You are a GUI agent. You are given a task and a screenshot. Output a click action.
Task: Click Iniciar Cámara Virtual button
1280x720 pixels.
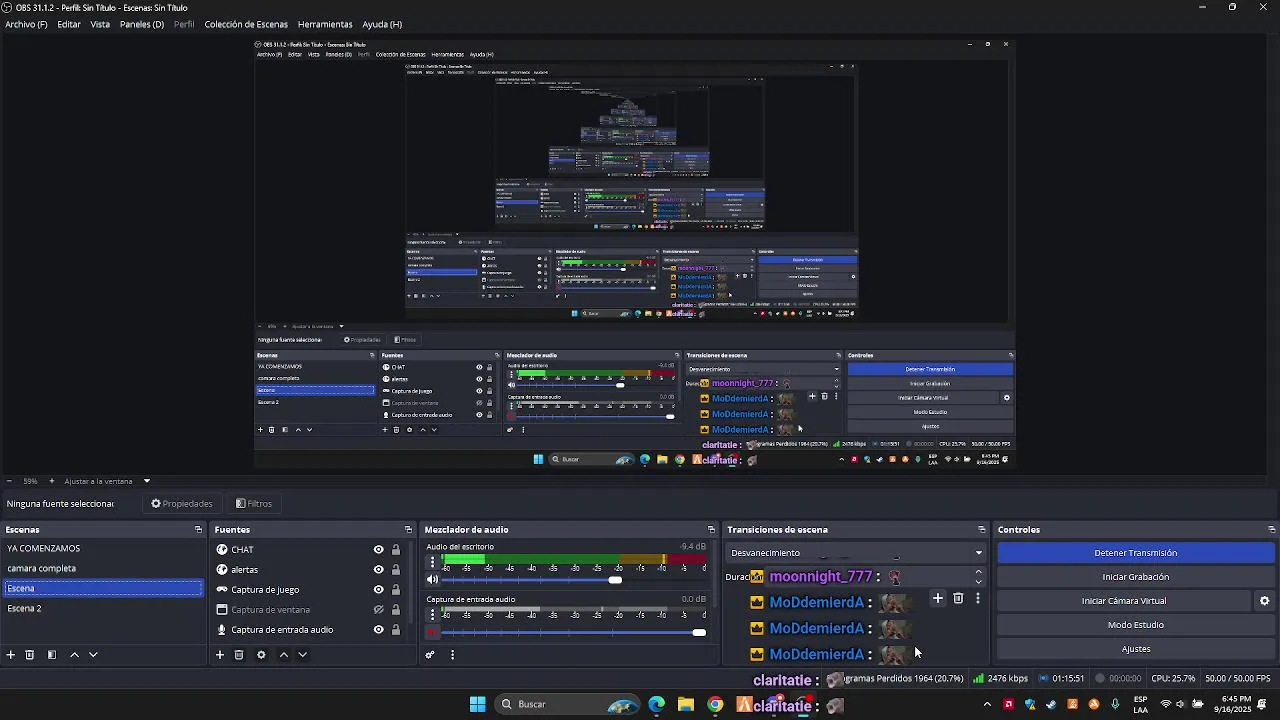pos(1124,601)
